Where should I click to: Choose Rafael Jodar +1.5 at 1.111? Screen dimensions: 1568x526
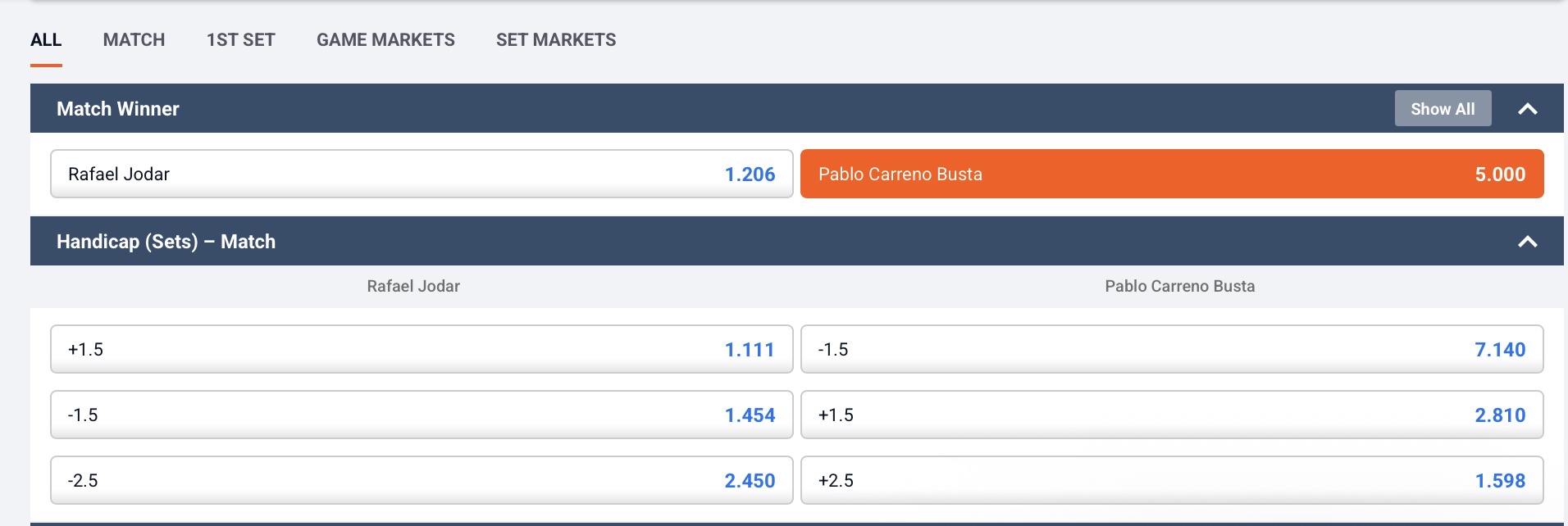[422, 349]
